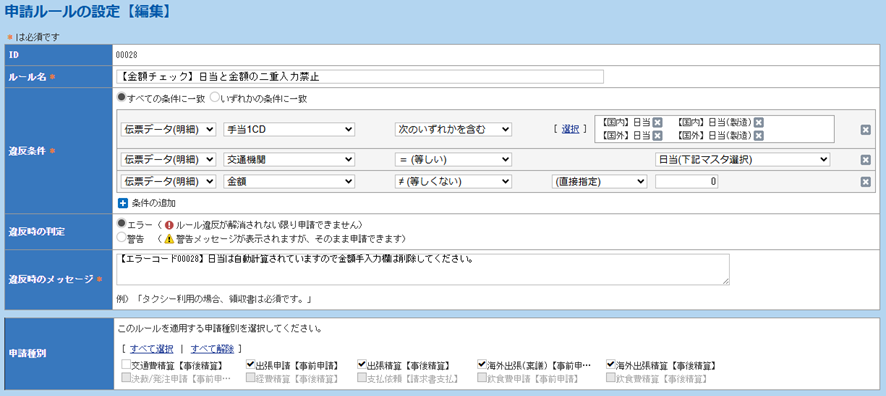The image size is (886, 396).
Task: Check 交通費精算【事後精算】 checkbox
Action: tap(127, 364)
